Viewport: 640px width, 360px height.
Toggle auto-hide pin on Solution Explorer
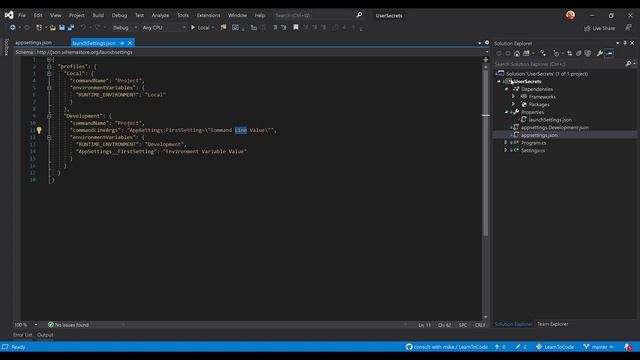(625, 43)
